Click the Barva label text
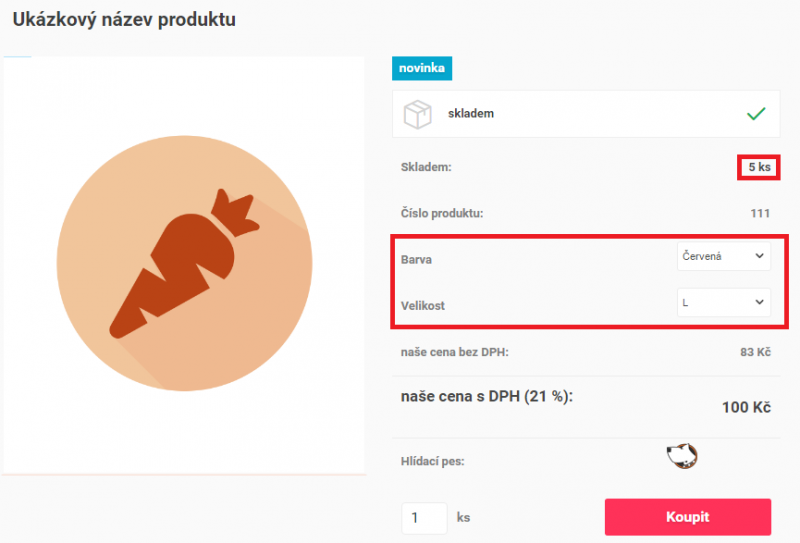Image resolution: width=800 pixels, height=543 pixels. [x=416, y=260]
